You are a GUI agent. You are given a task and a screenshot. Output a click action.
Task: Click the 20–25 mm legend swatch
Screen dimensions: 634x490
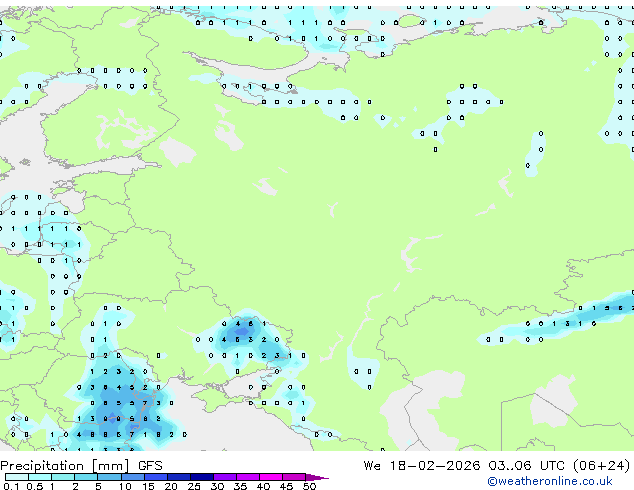tap(179, 477)
